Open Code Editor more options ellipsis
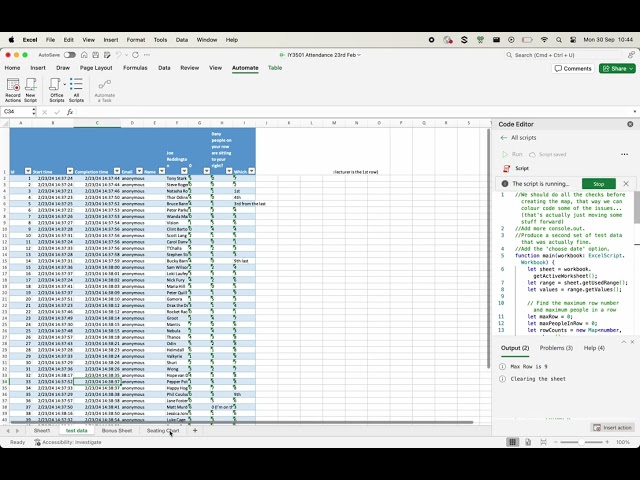640x480 pixels. (624, 154)
